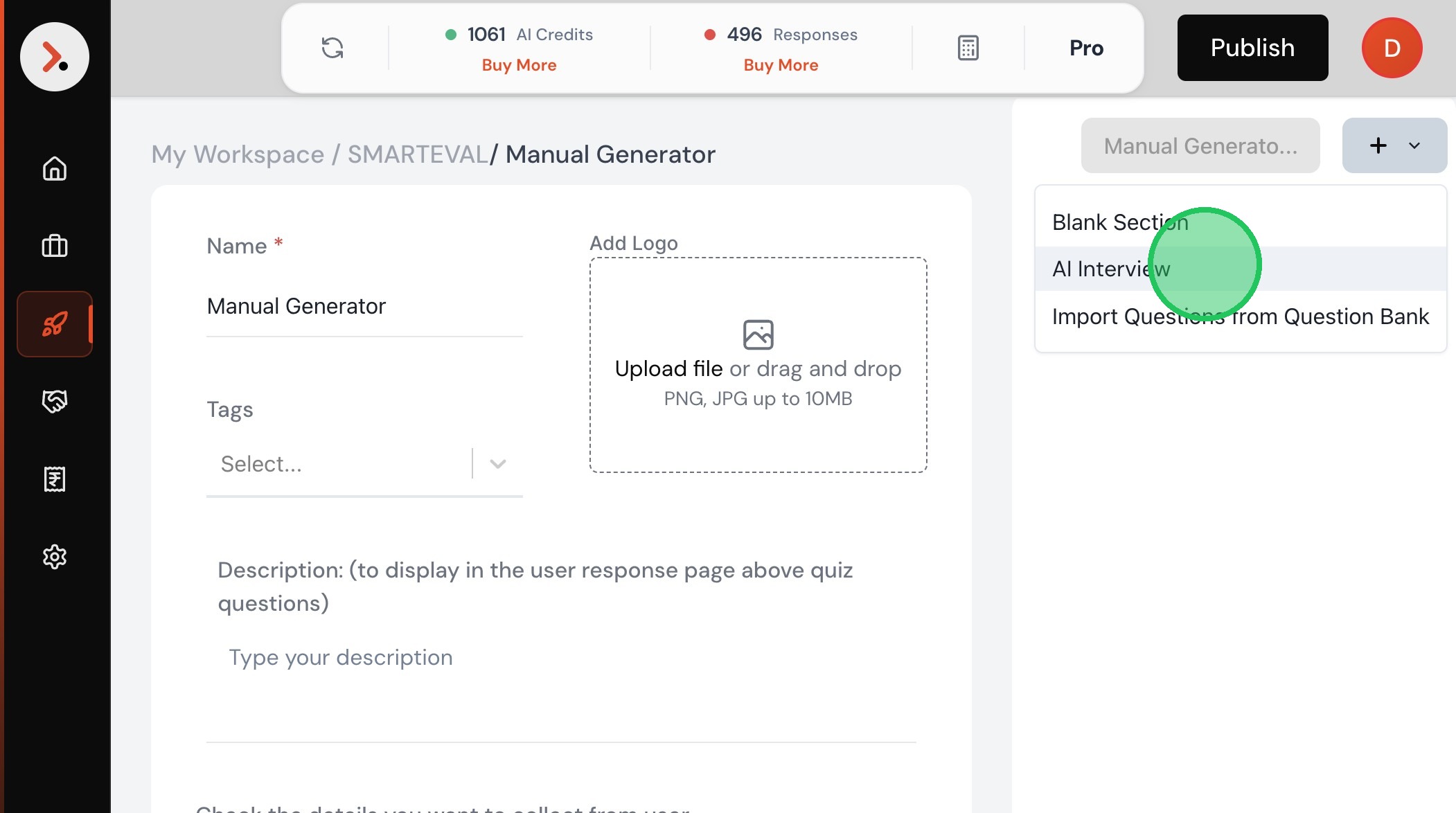This screenshot has width=1456, height=813.
Task: Select the rocket sidebar icon
Action: tap(54, 323)
